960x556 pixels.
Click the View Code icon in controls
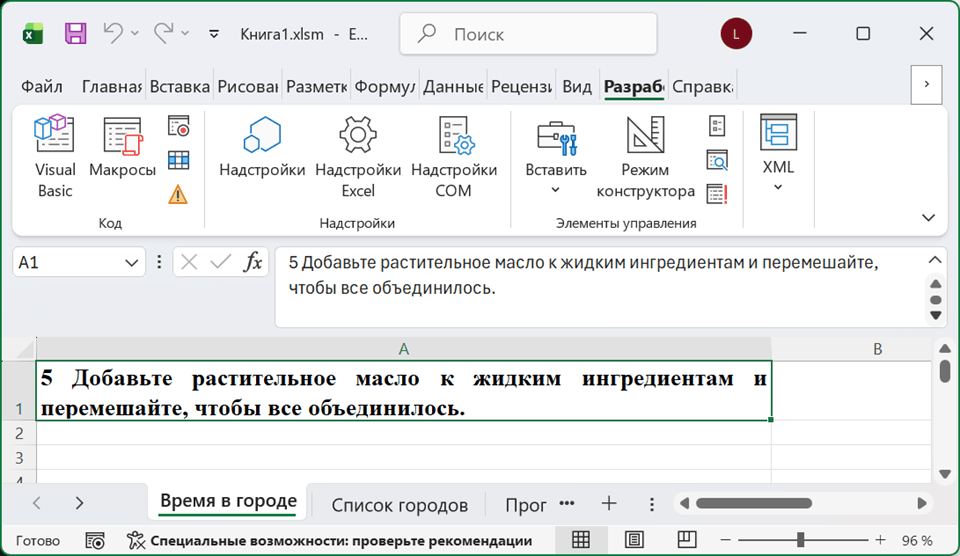click(717, 160)
